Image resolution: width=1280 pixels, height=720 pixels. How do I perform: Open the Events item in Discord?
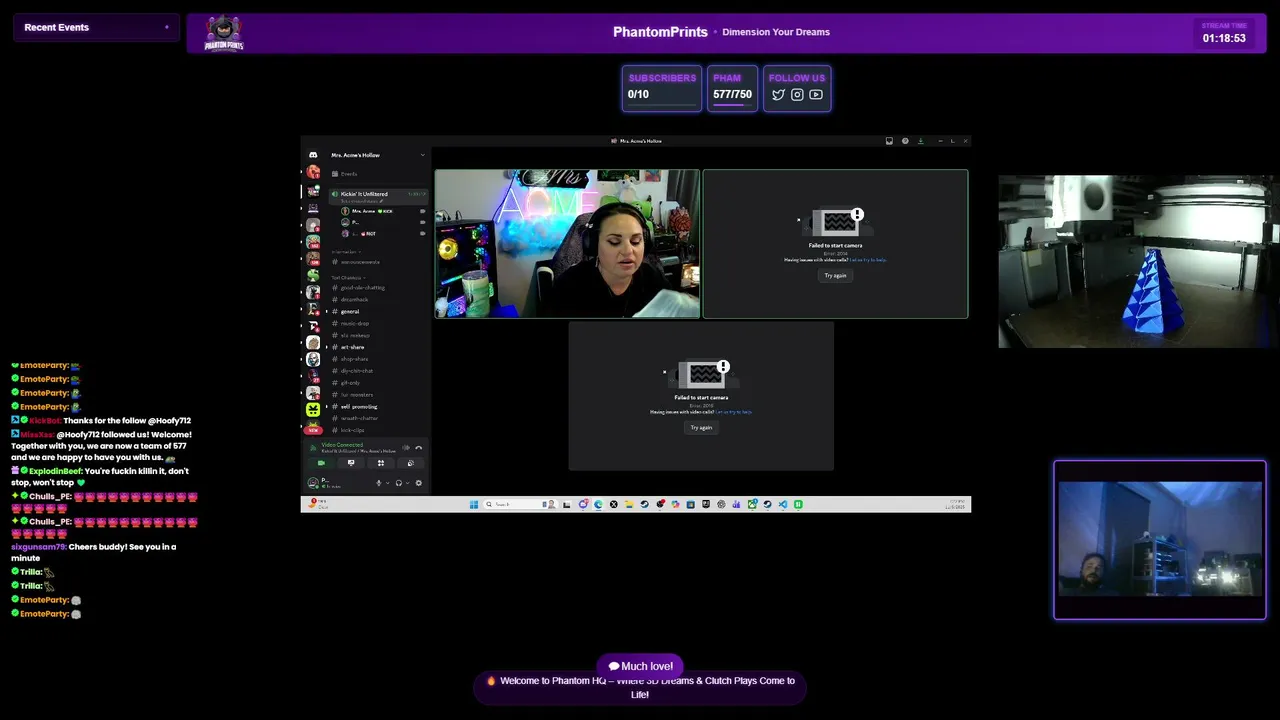(378, 174)
